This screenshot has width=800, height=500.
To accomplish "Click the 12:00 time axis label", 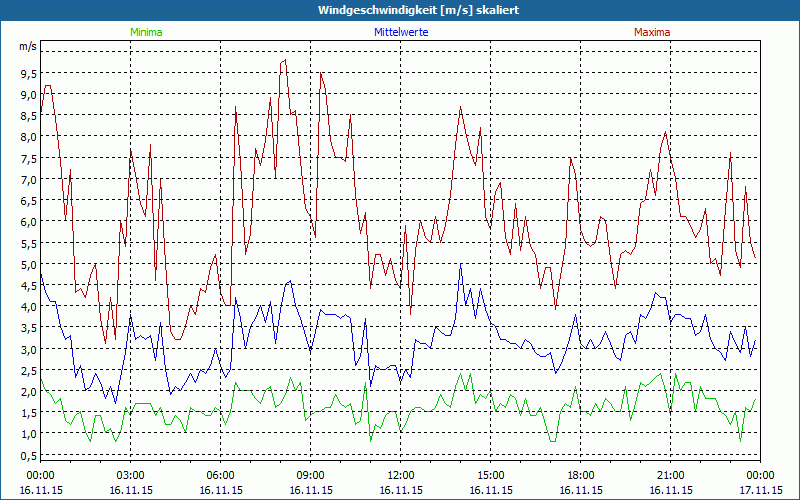I will (x=401, y=476).
